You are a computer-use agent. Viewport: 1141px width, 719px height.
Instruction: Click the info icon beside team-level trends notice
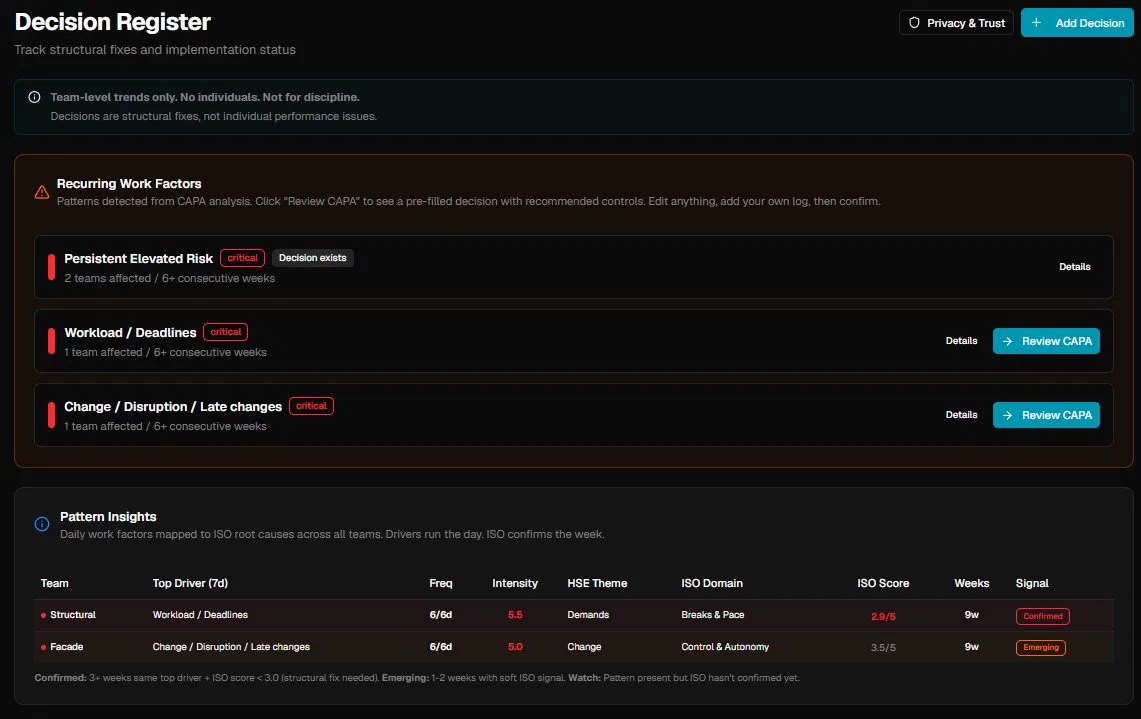34,97
